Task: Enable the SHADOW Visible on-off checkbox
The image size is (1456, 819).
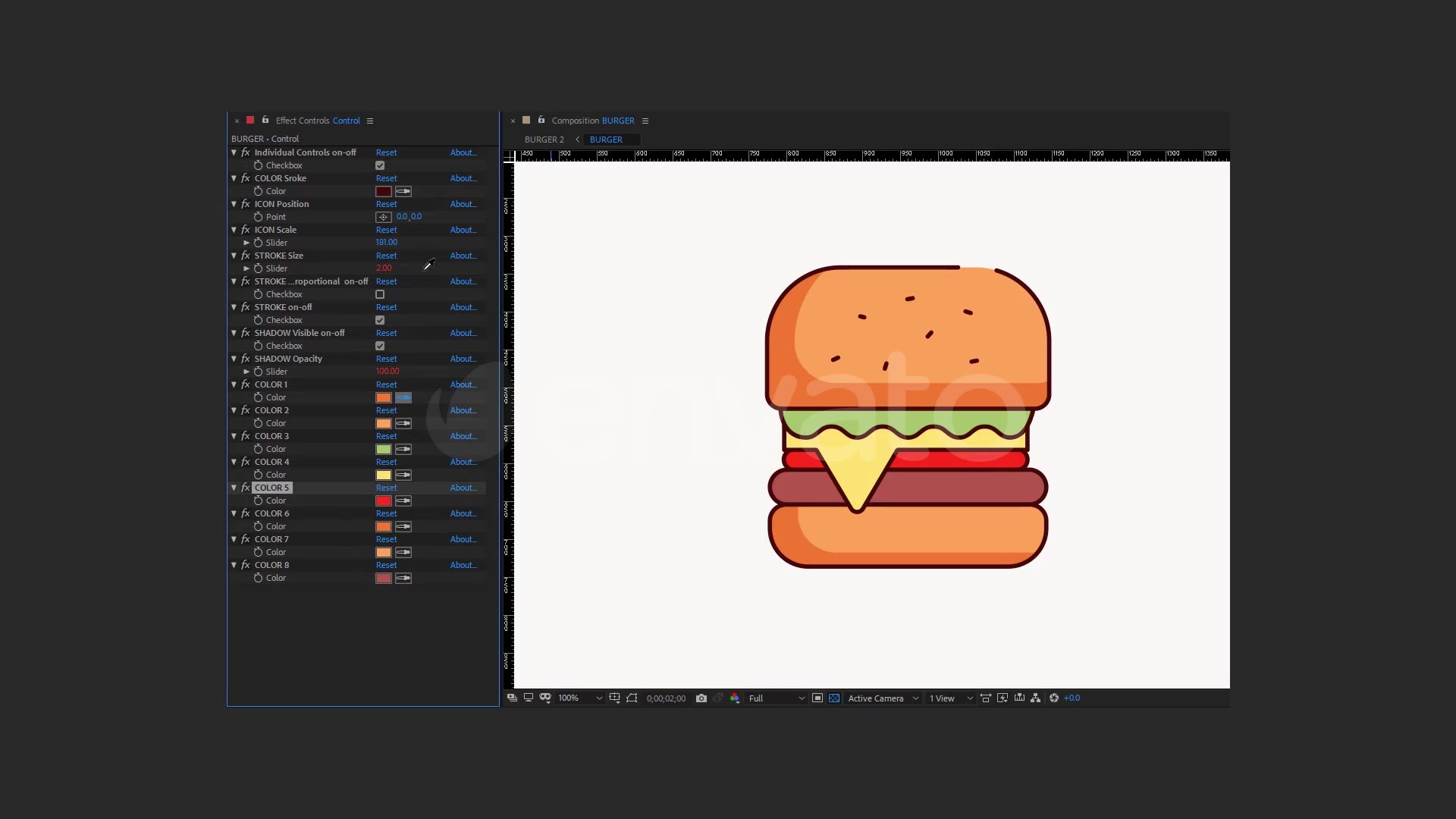Action: 380,345
